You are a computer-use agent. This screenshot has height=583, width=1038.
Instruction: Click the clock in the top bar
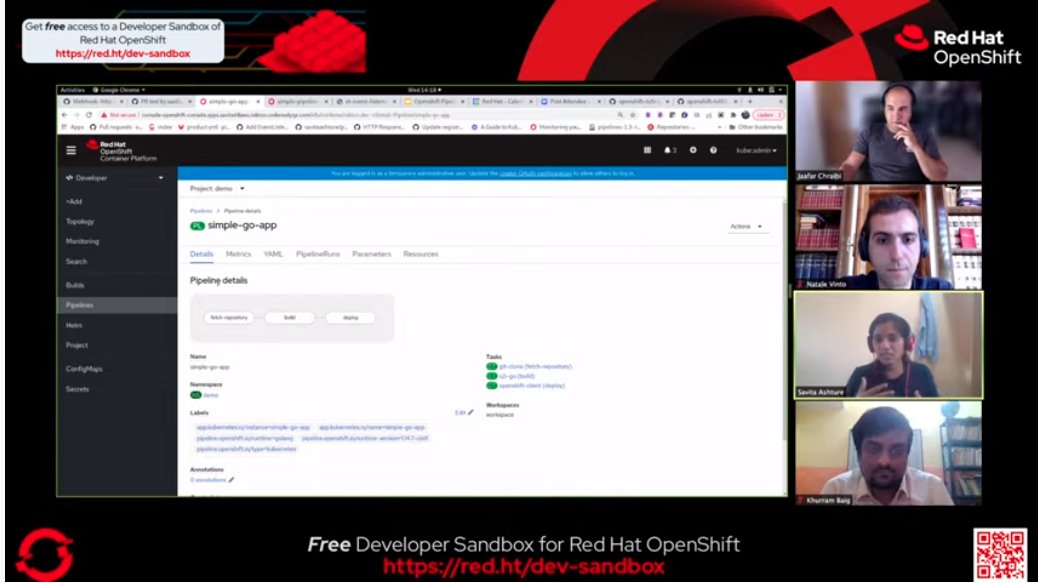pyautogui.click(x=424, y=90)
